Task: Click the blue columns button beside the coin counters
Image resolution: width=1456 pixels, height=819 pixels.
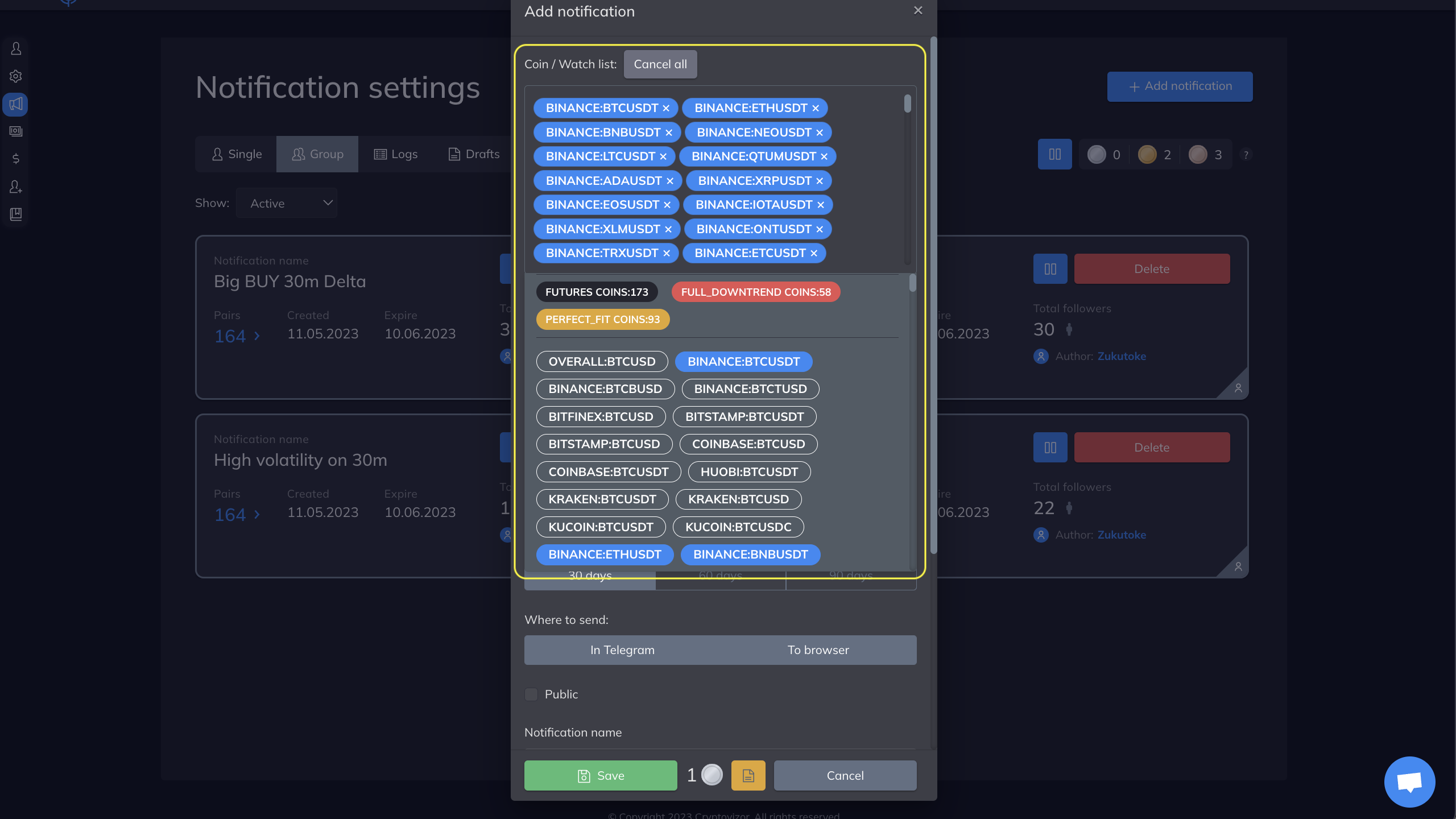Action: tap(1054, 154)
